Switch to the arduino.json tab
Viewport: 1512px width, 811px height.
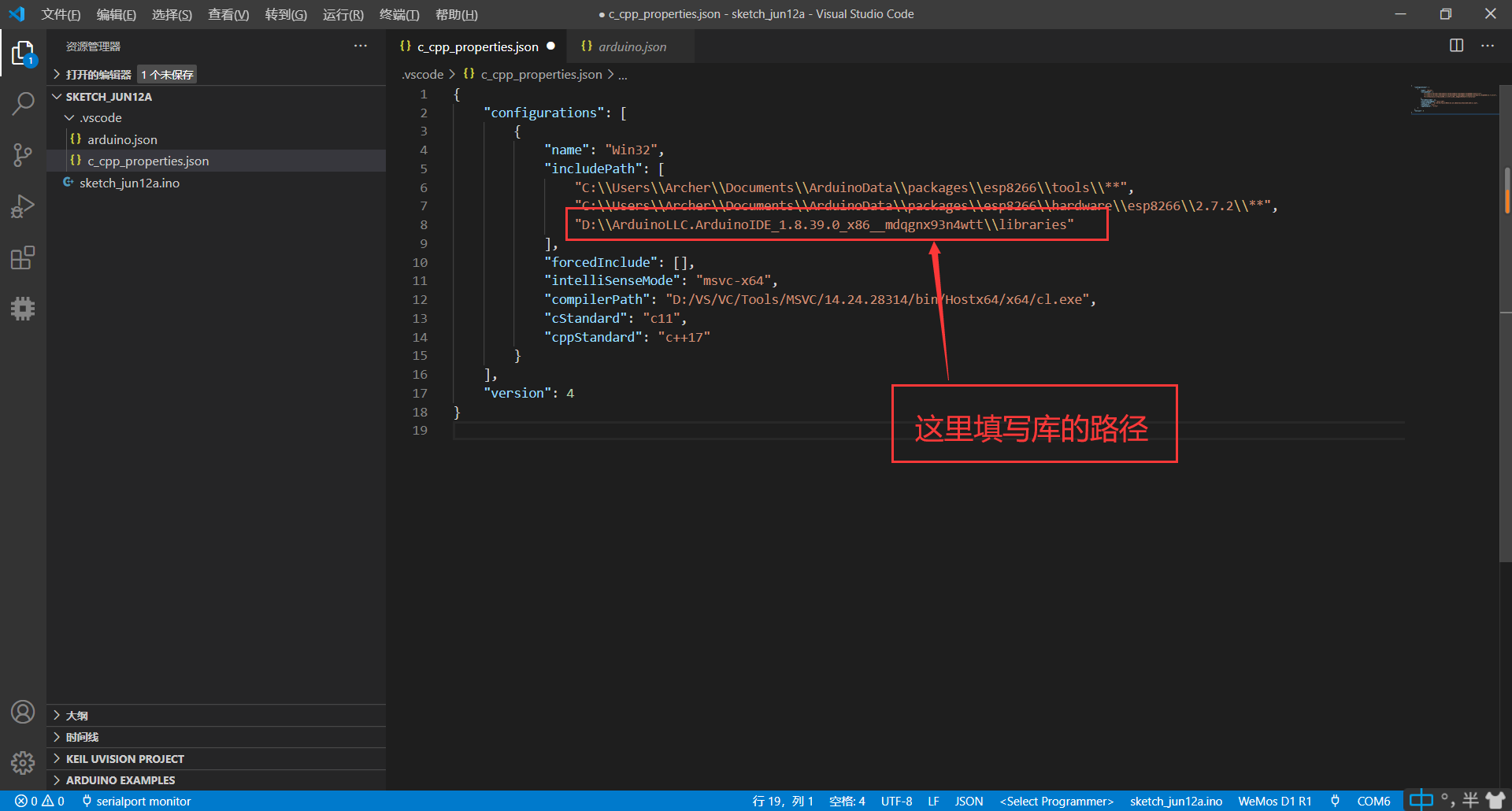[630, 46]
